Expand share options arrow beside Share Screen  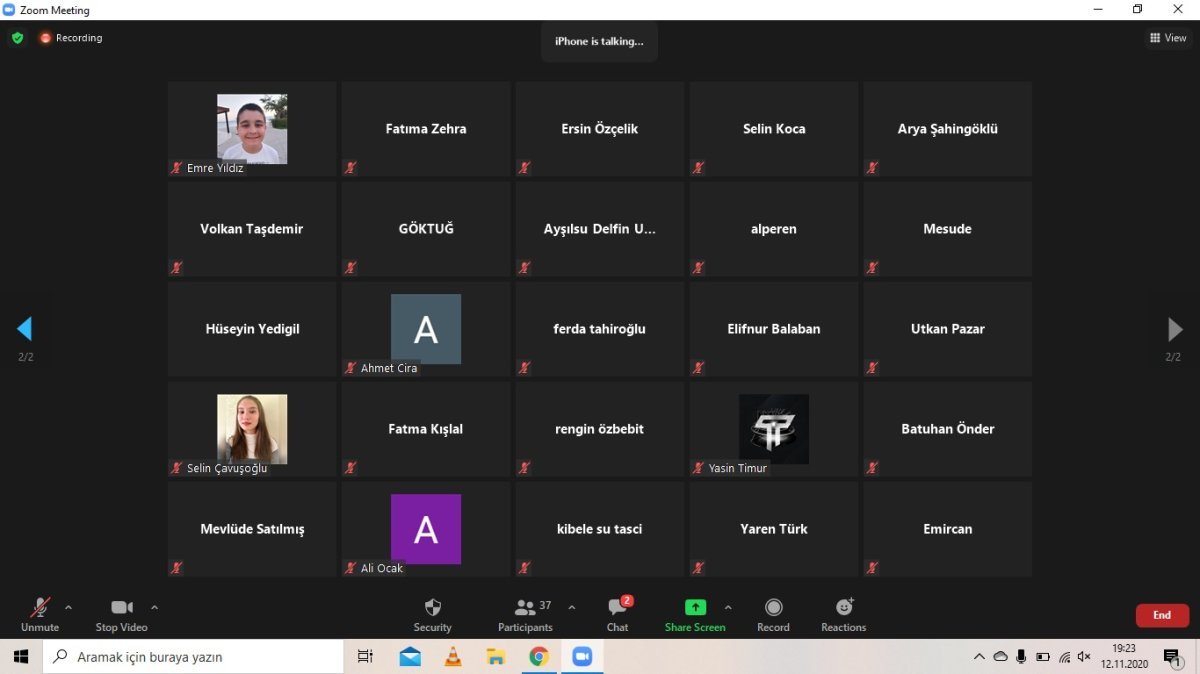point(728,607)
